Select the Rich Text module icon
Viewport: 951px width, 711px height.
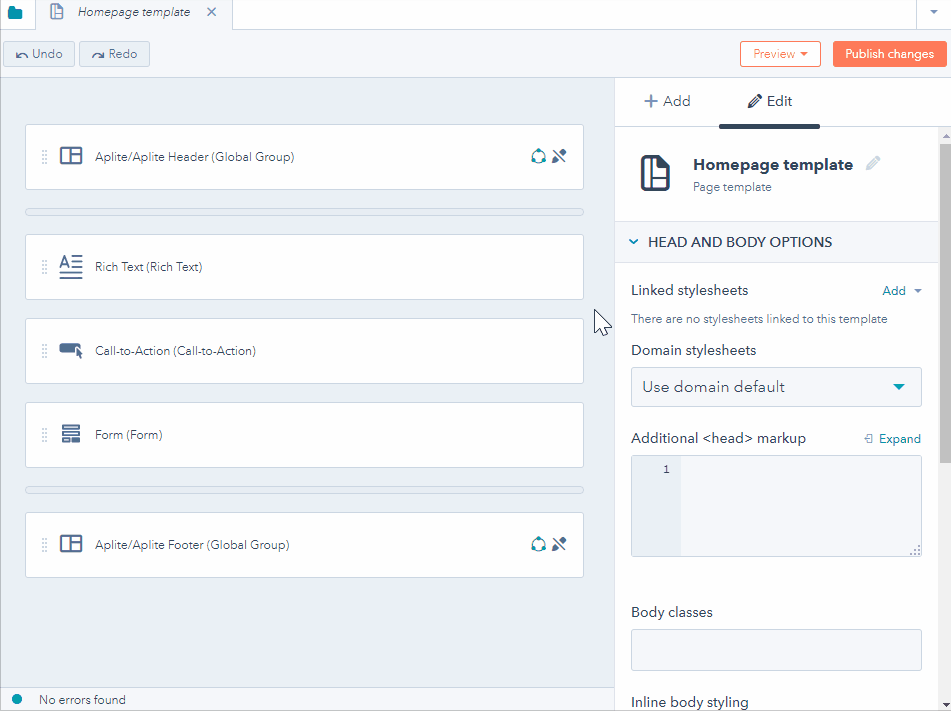pos(71,267)
